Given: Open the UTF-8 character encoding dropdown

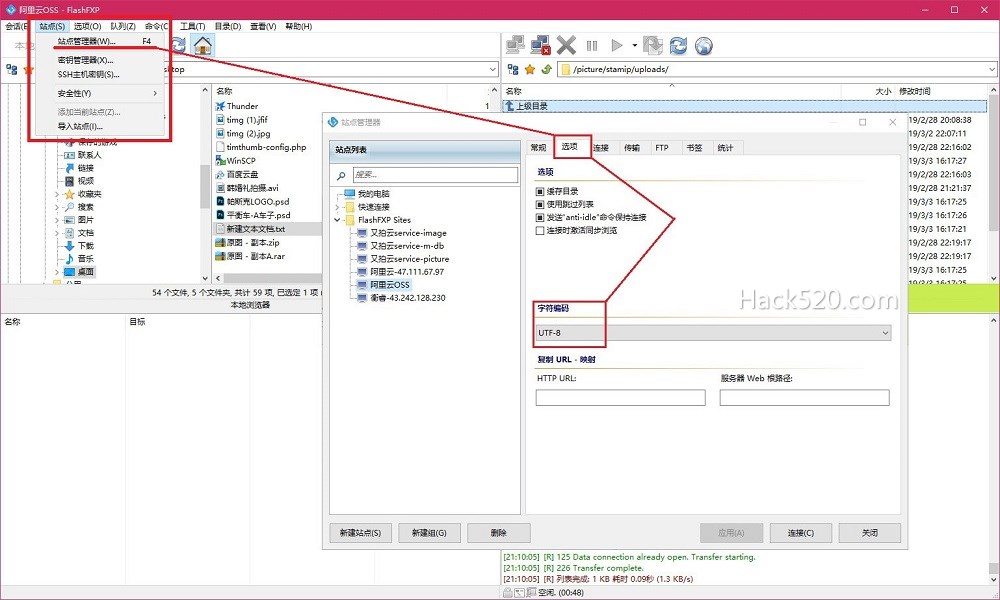Looking at the screenshot, I should [714, 333].
